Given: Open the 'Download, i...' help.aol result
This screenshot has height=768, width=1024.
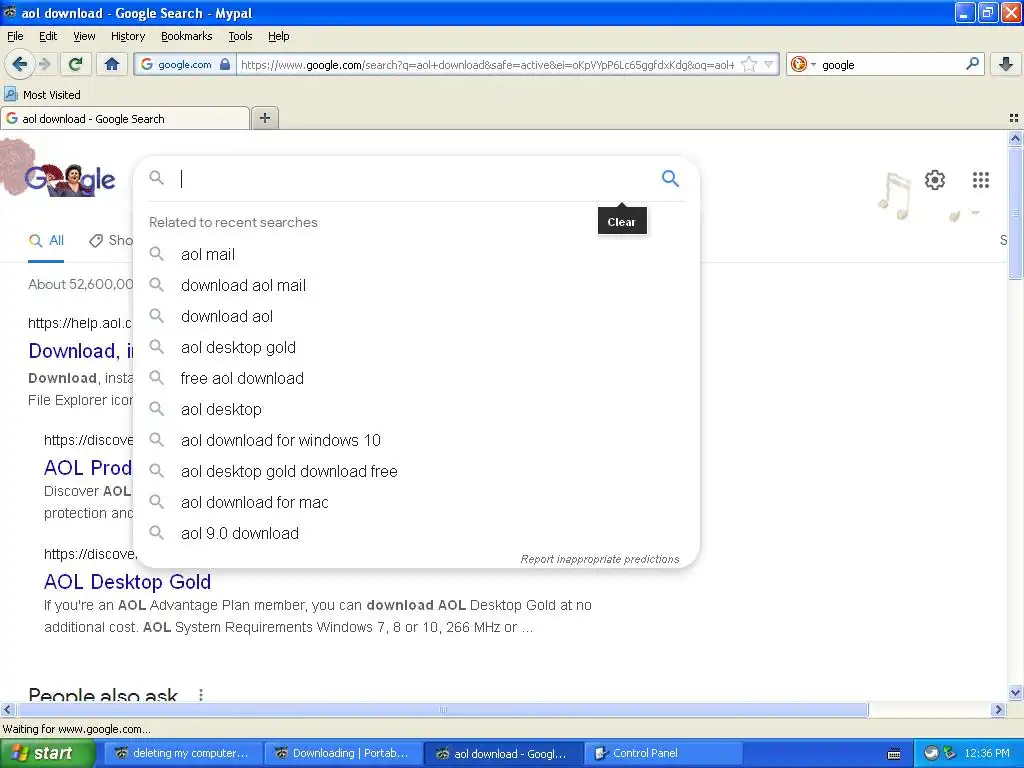Looking at the screenshot, I should [x=81, y=351].
